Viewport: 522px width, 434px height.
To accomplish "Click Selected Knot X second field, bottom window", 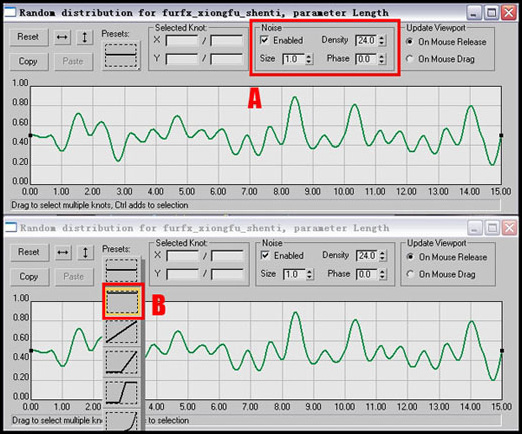I will pos(227,256).
